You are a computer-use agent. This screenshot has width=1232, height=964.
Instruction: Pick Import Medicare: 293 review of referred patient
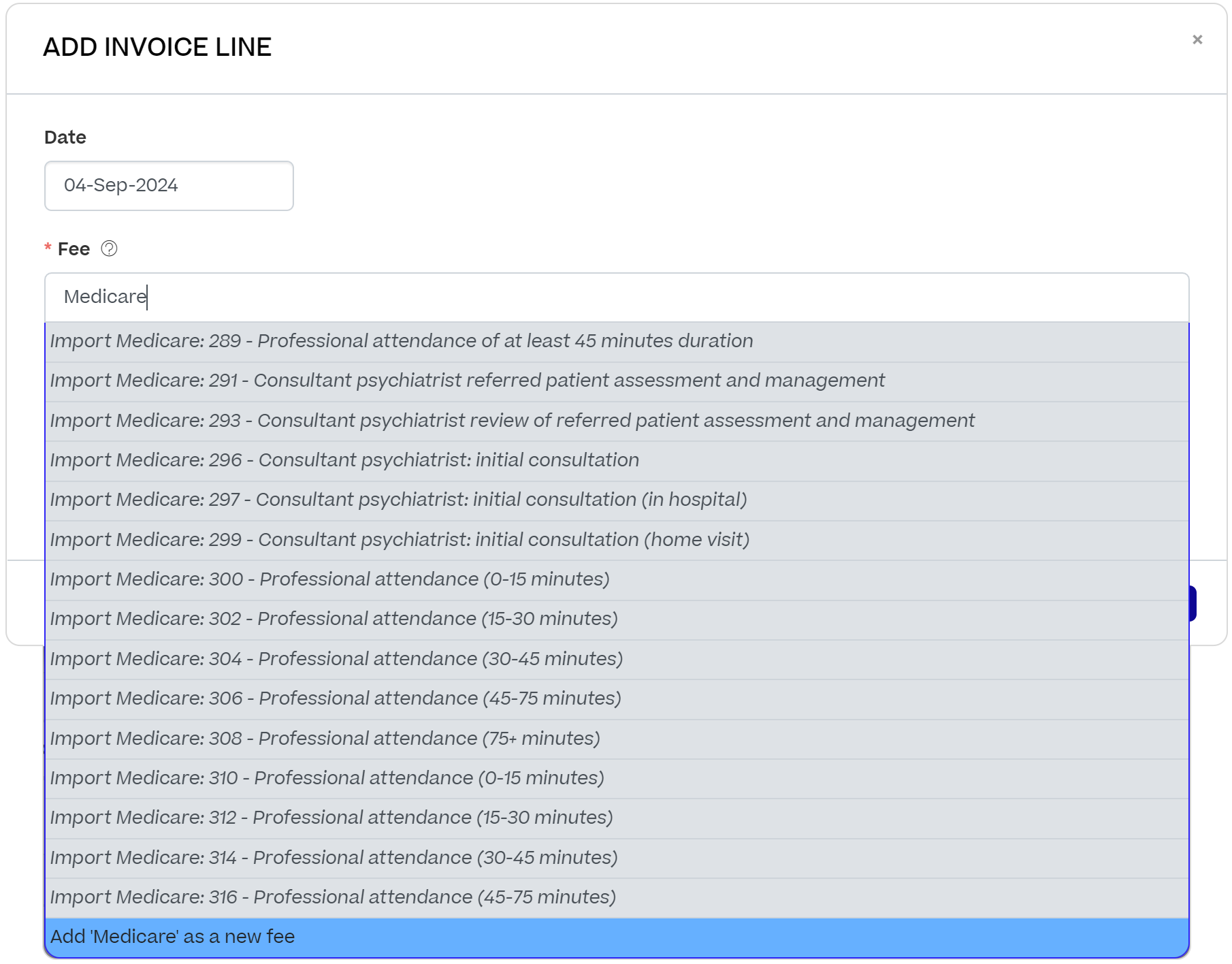(x=617, y=421)
